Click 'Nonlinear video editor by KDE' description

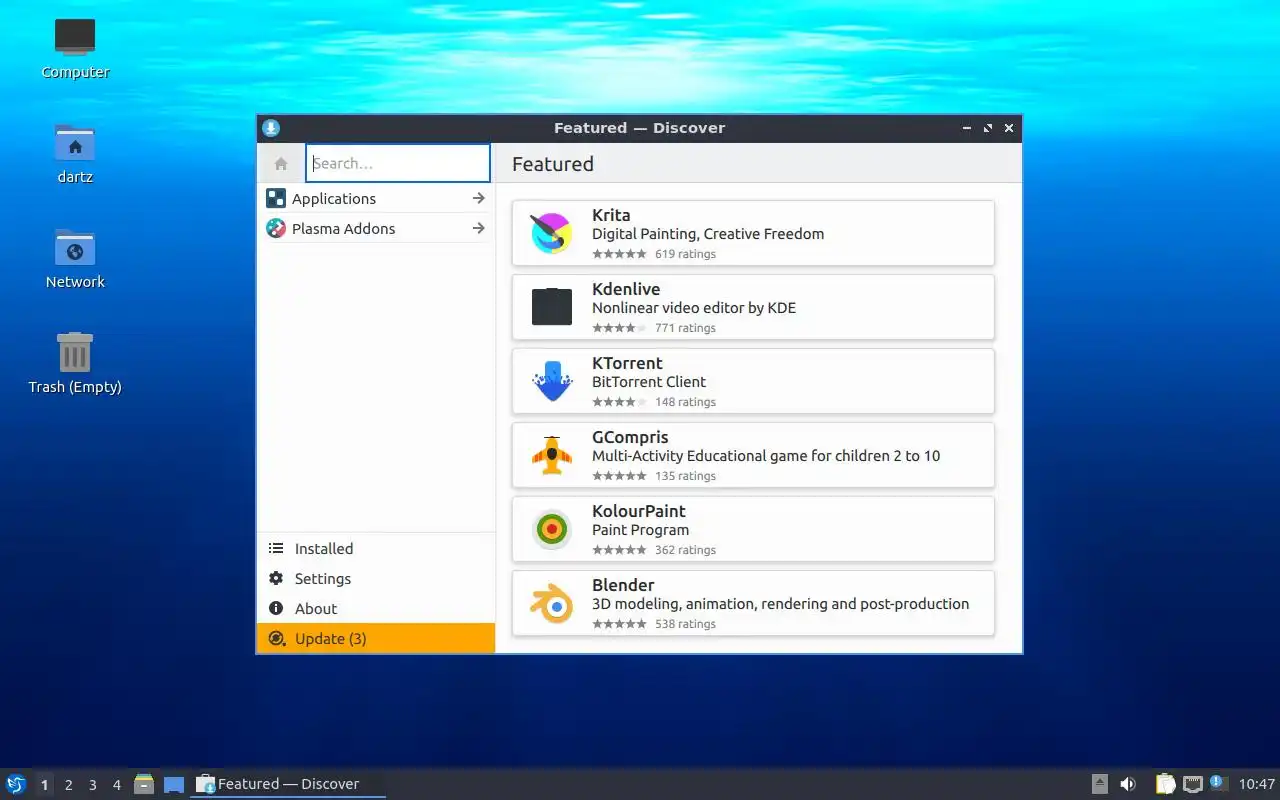(x=694, y=308)
